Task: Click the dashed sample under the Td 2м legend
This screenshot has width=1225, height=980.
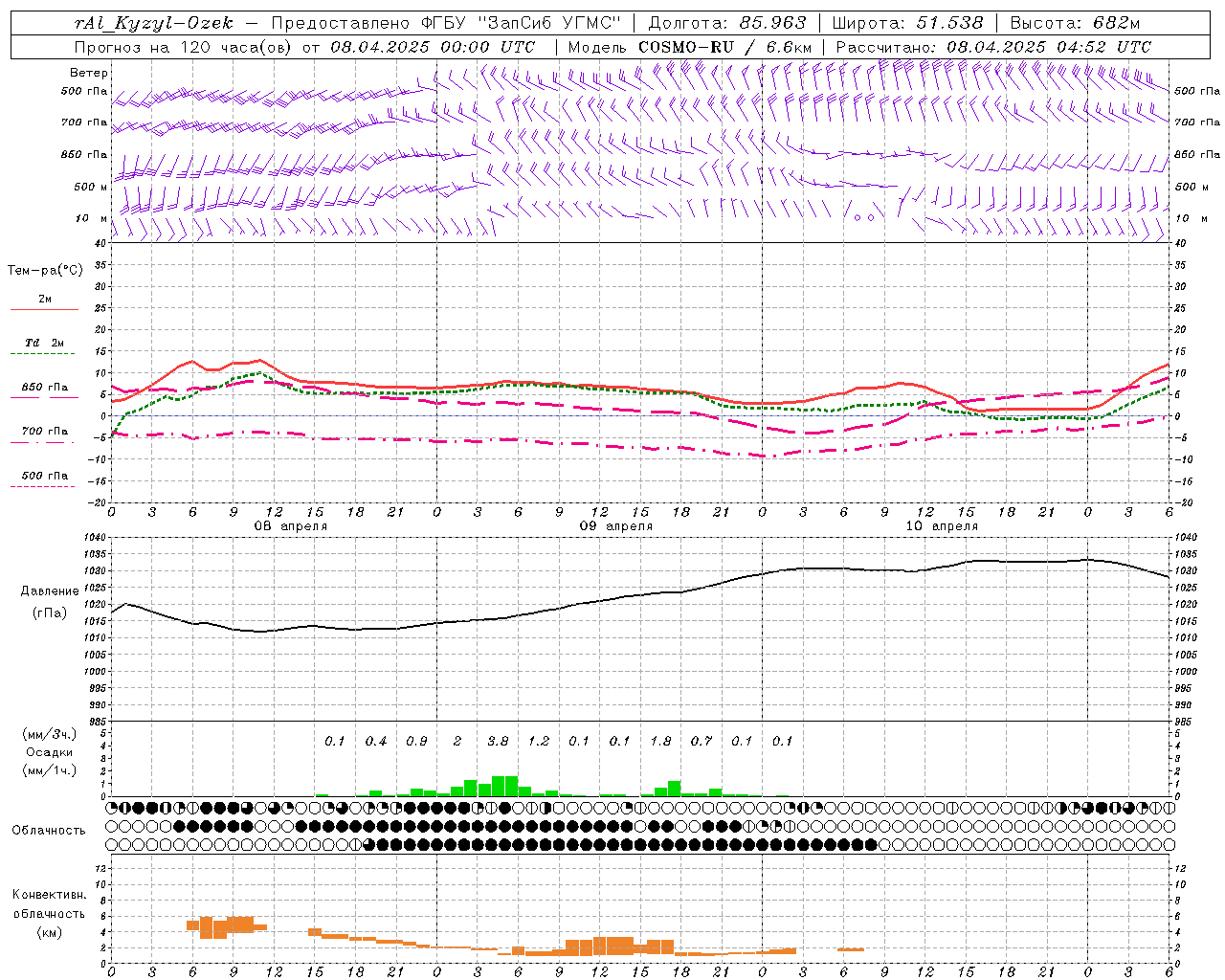Action: click(x=42, y=354)
